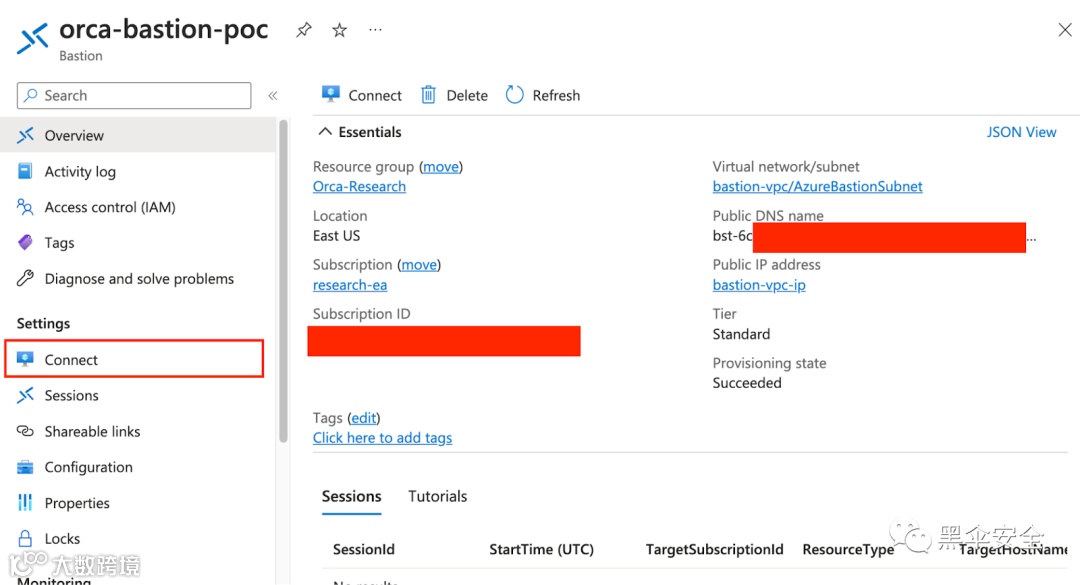Switch to the Sessions tab
This screenshot has height=585, width=1080.
351,497
